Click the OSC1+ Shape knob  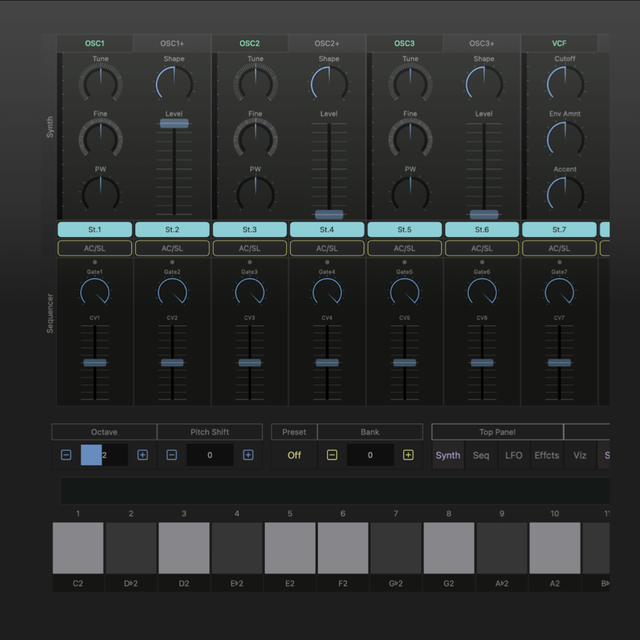click(174, 83)
